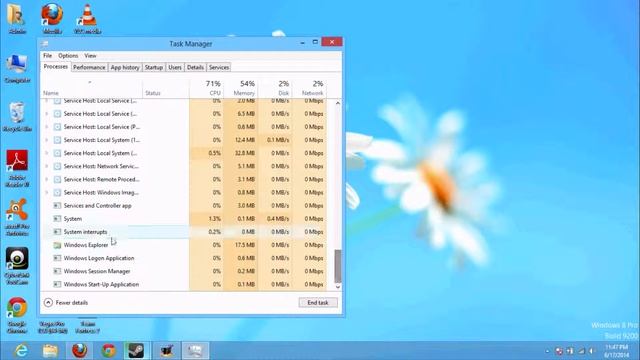Switch to the Users tab
640x360 pixels.
tap(175, 67)
